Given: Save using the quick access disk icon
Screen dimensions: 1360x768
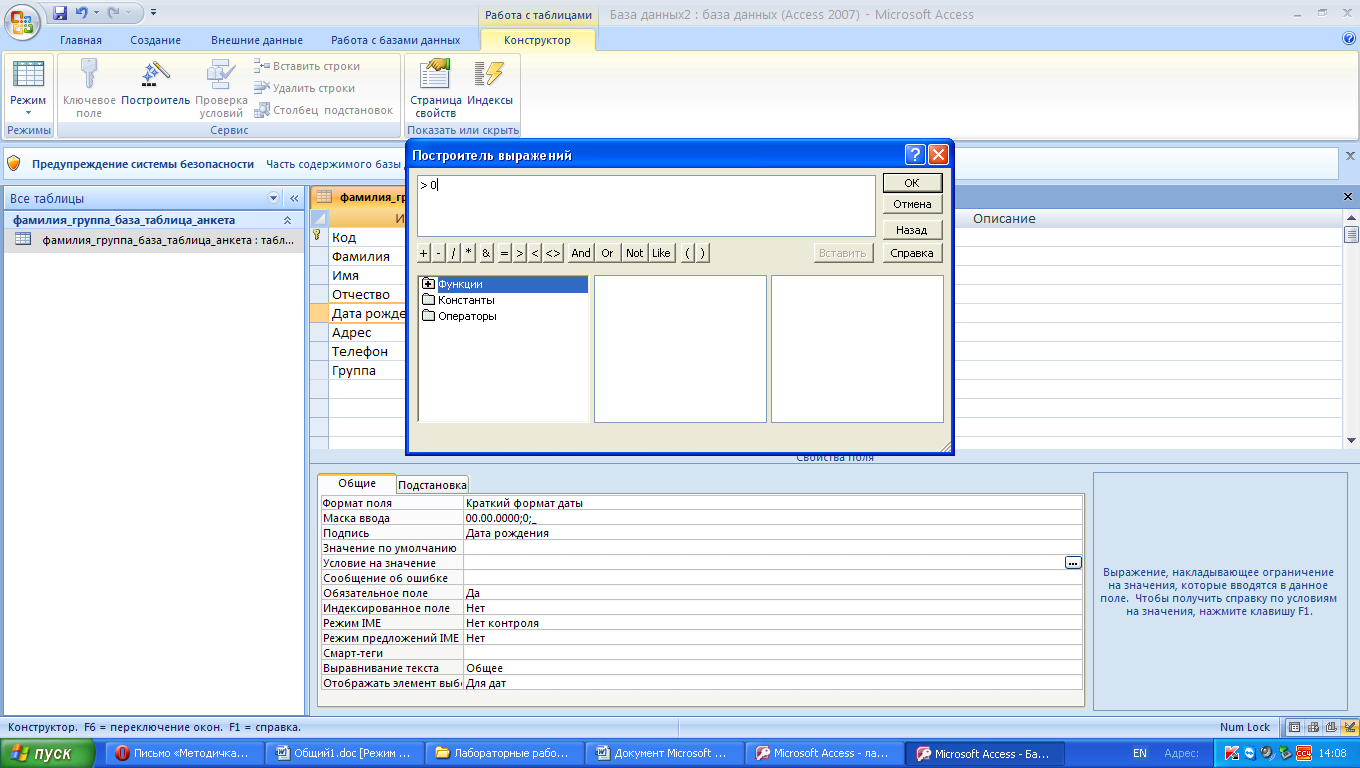Looking at the screenshot, I should 59,13.
